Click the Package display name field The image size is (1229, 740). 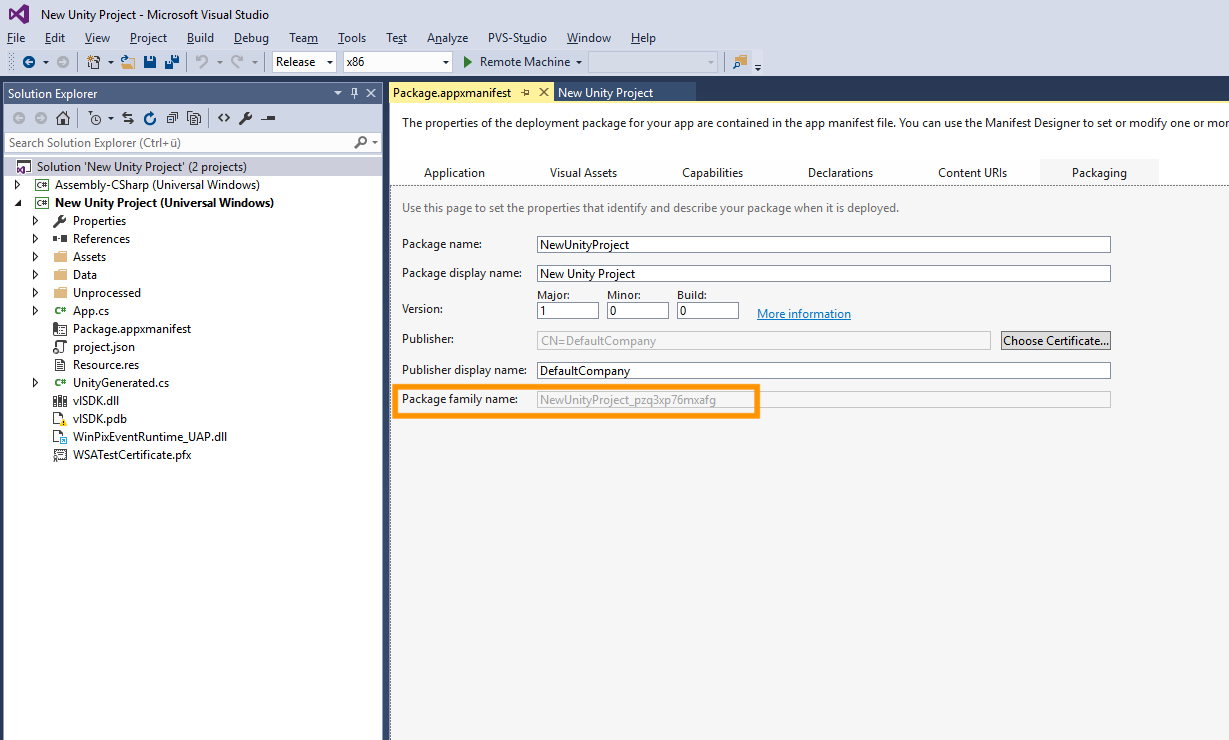823,274
